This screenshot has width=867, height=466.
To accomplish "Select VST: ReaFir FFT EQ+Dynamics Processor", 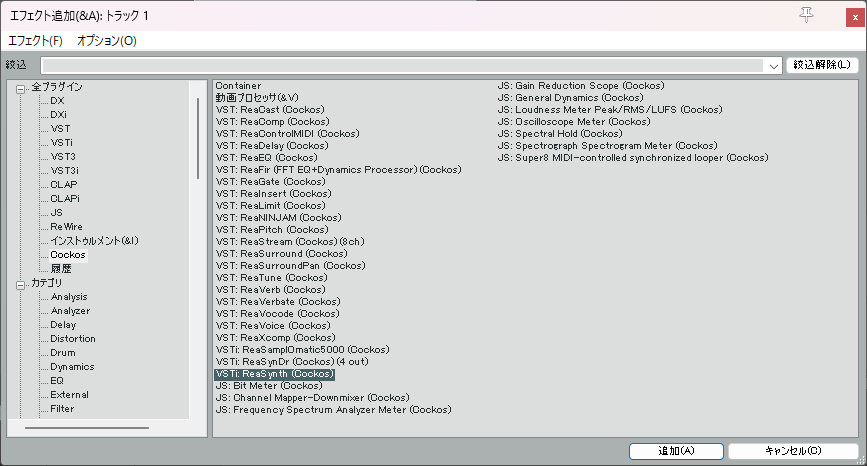I will click(338, 170).
